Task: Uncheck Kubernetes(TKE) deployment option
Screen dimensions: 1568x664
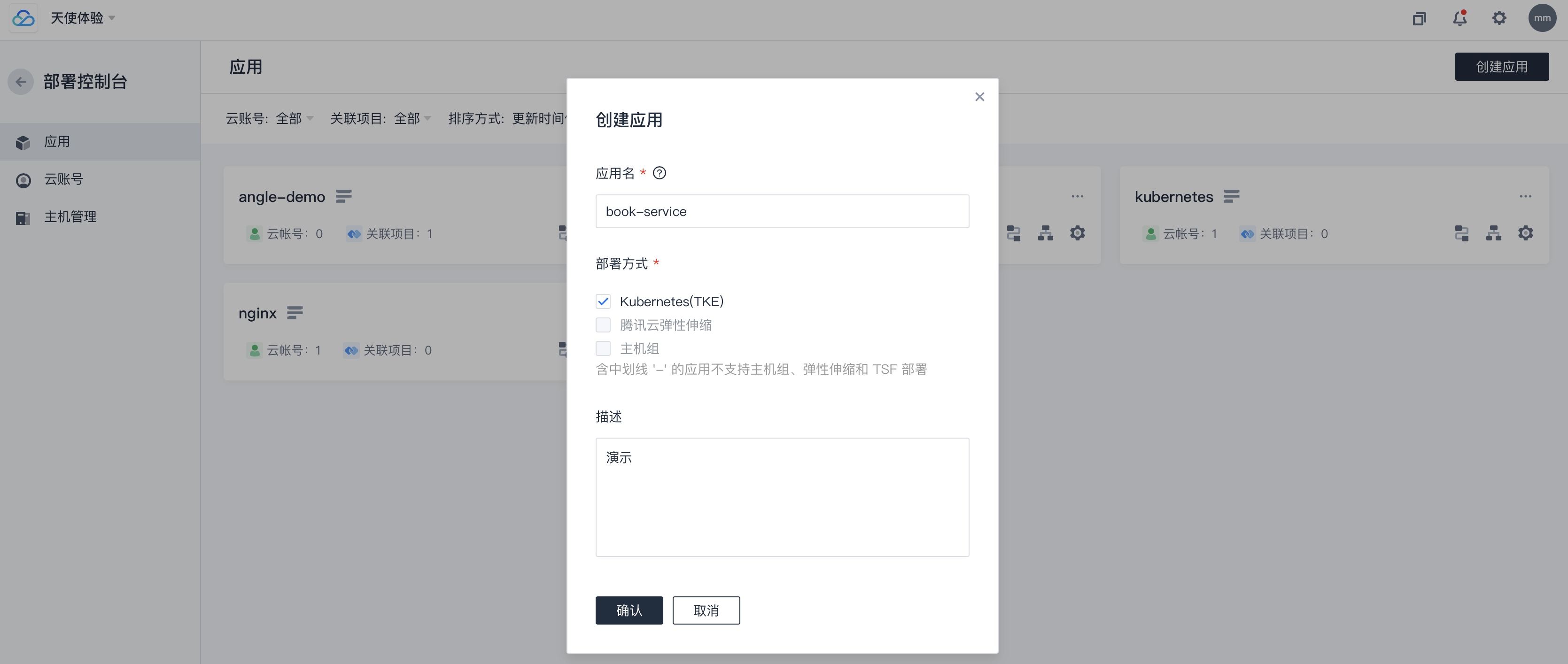Action: (603, 301)
